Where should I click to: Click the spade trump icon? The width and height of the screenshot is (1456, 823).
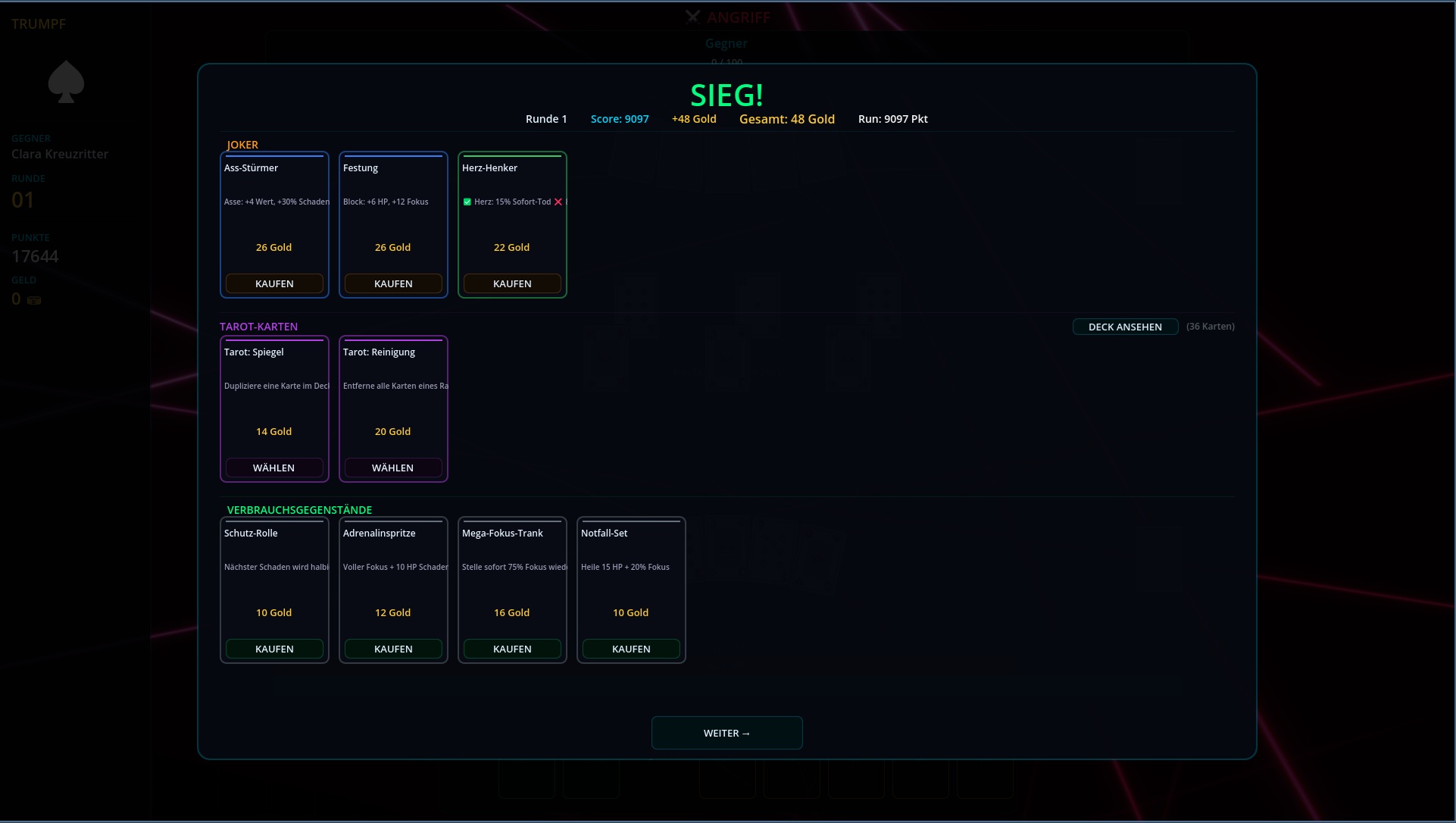click(x=66, y=82)
